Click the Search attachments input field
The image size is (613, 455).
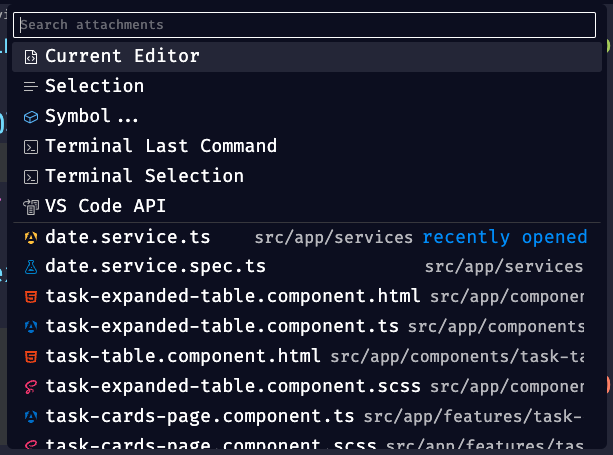pyautogui.click(x=306, y=25)
